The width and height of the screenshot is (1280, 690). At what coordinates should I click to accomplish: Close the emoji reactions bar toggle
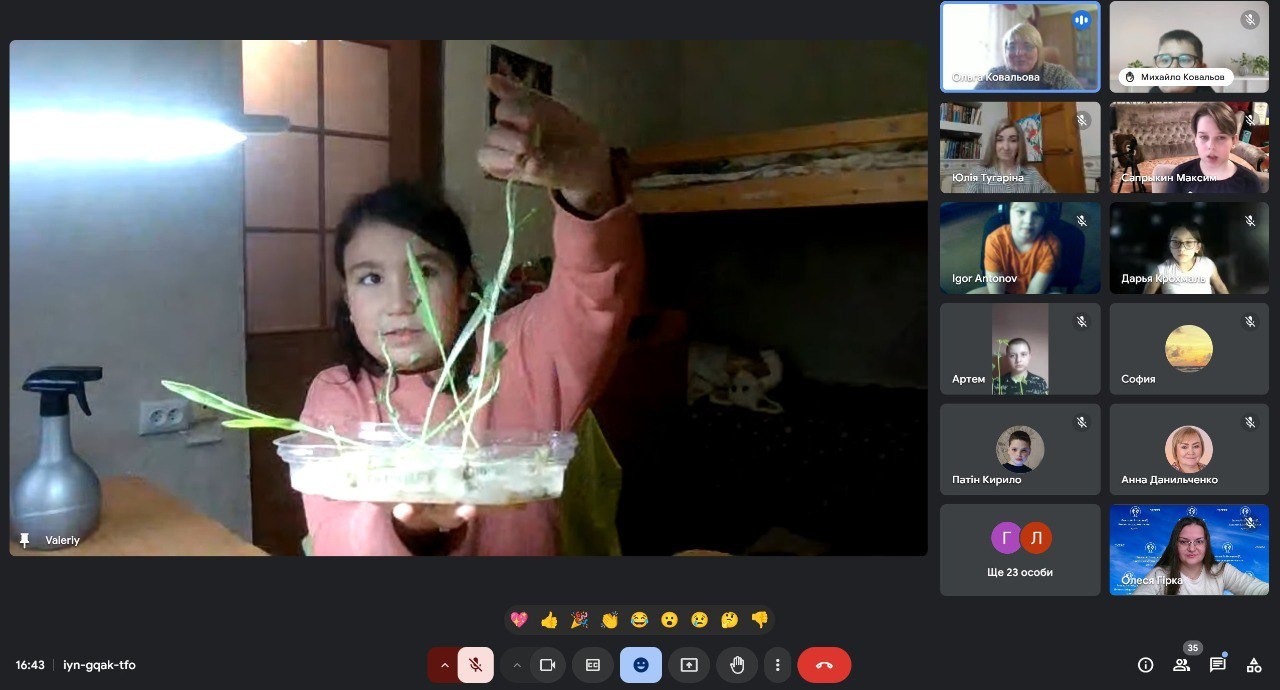[641, 665]
